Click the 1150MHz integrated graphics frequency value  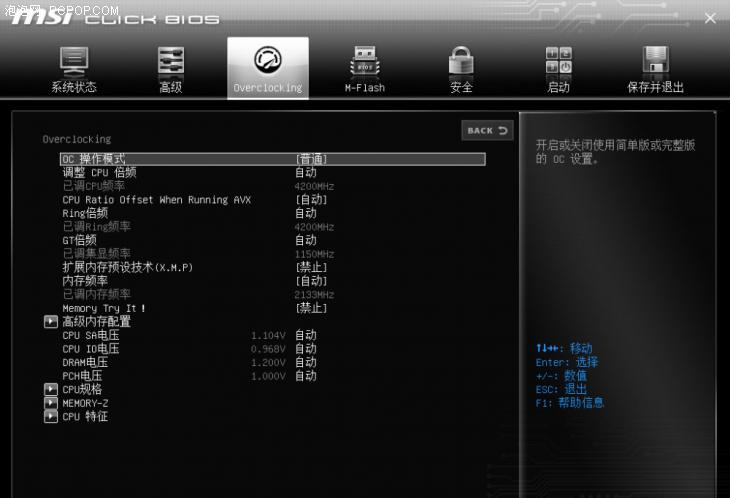pyautogui.click(x=314, y=254)
